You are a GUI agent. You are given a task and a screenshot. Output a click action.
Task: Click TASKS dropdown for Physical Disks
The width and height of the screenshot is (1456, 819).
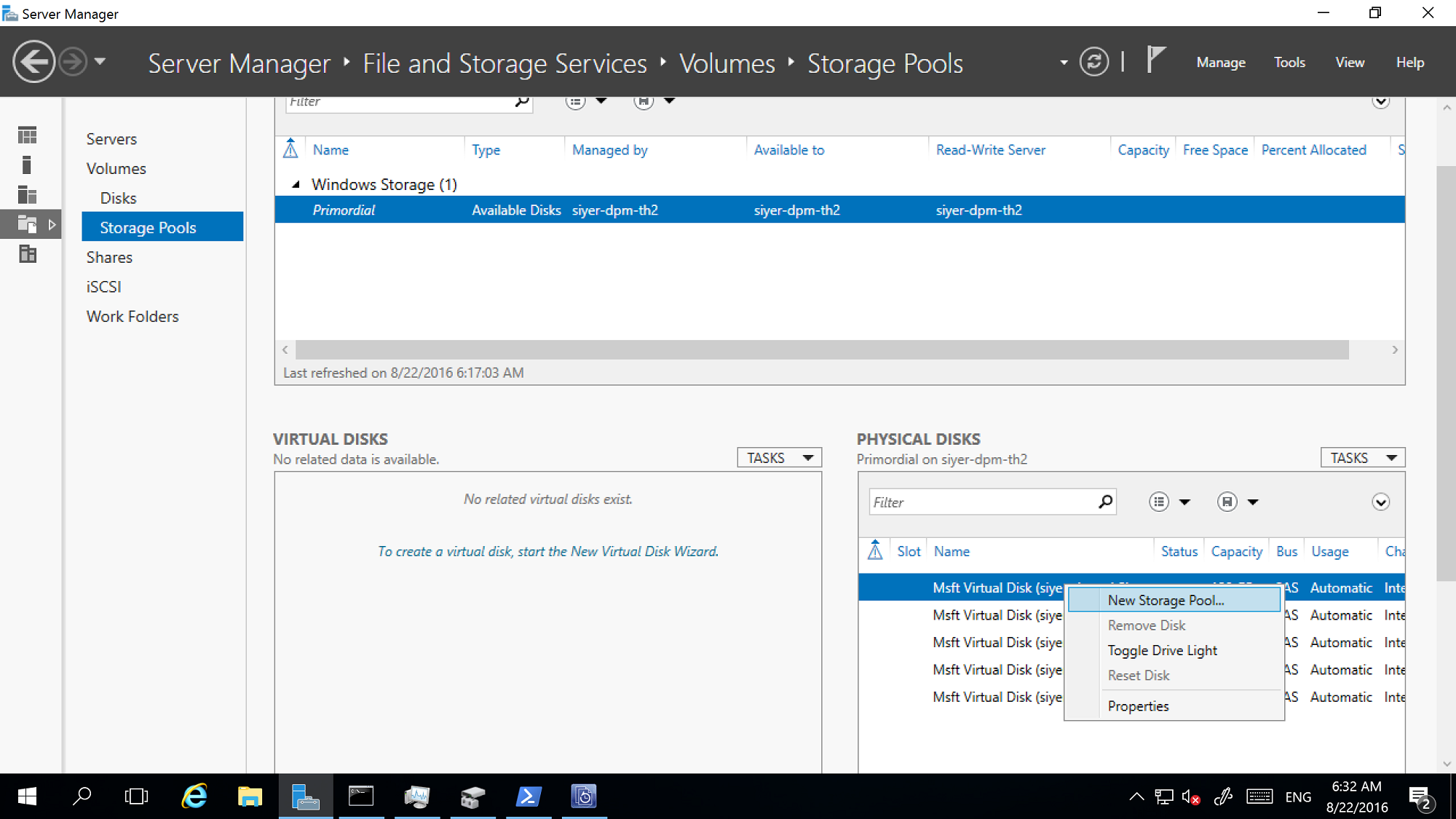coord(1363,458)
